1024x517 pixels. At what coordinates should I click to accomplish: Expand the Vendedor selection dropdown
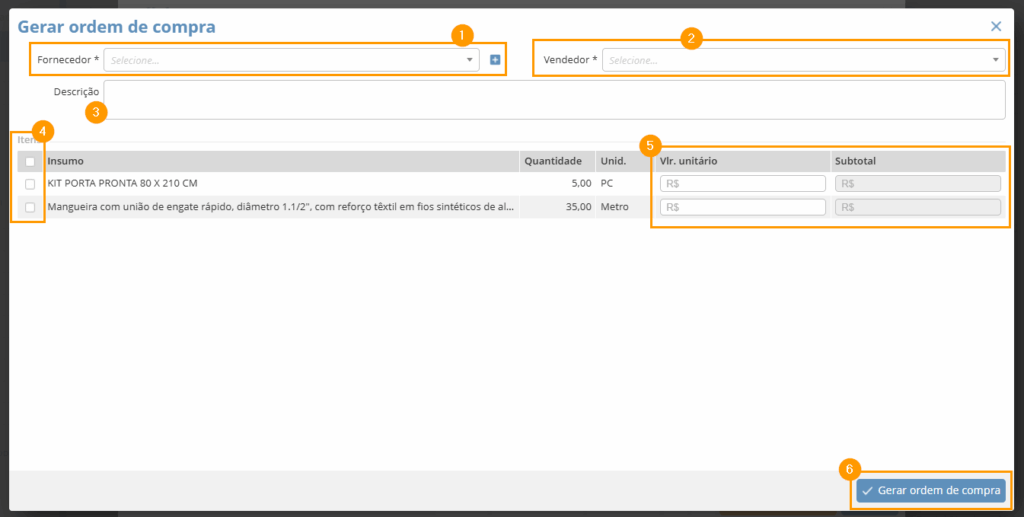[x=803, y=60]
